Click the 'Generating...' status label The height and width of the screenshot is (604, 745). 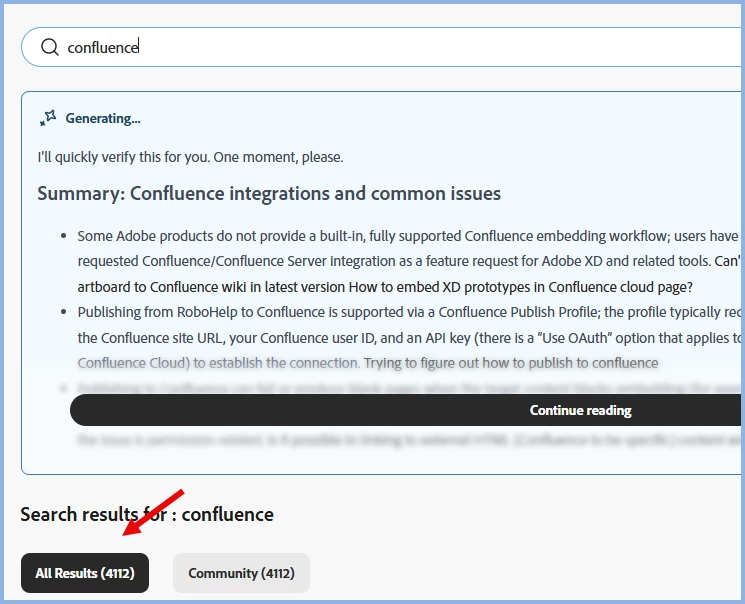[103, 118]
